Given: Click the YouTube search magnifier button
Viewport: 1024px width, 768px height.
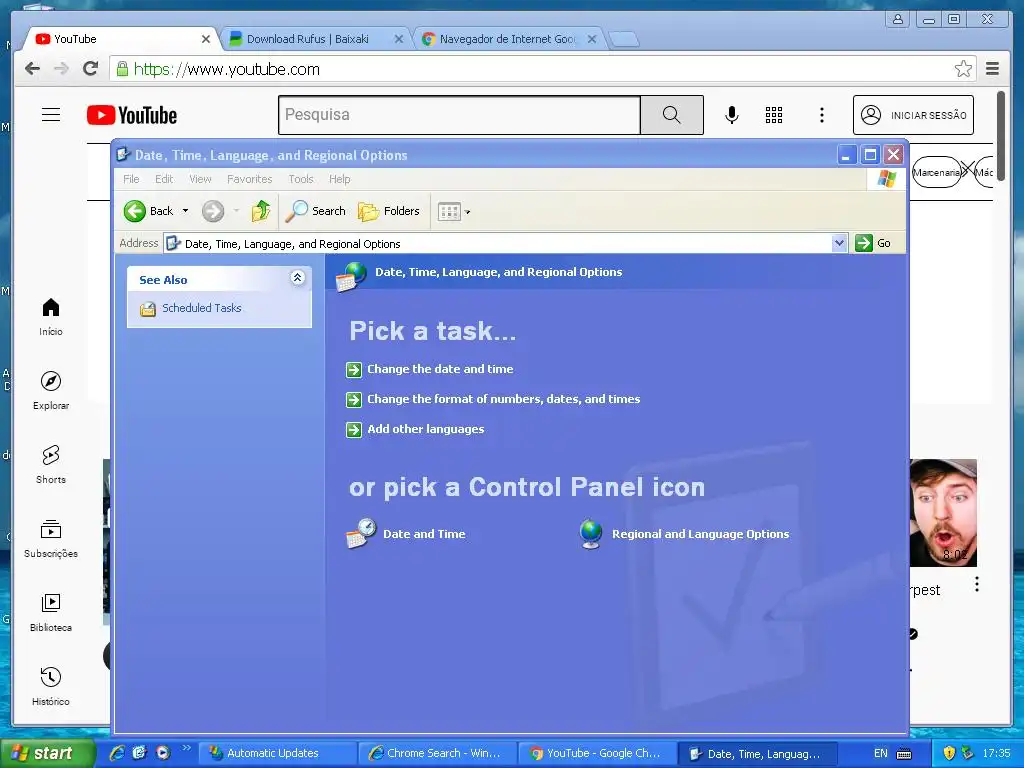Looking at the screenshot, I should tap(672, 115).
